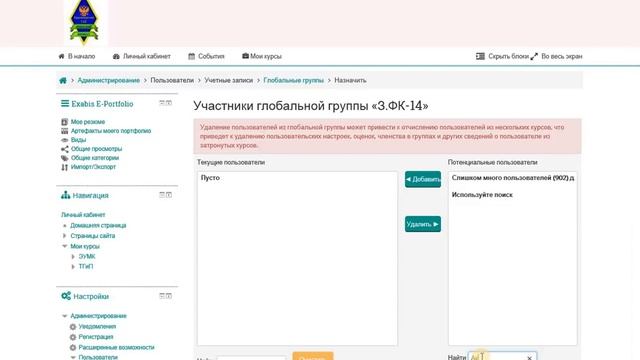Click the Добавить button
The width and height of the screenshot is (640, 360).
[x=423, y=179]
